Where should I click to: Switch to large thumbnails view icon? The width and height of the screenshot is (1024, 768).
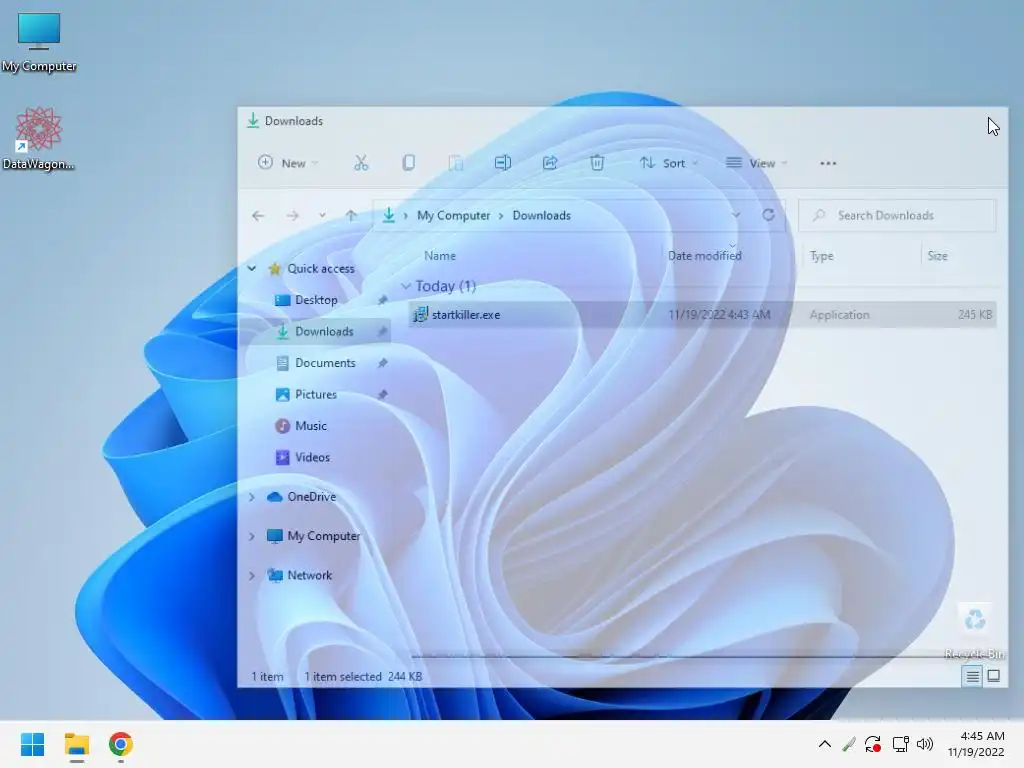(x=994, y=676)
